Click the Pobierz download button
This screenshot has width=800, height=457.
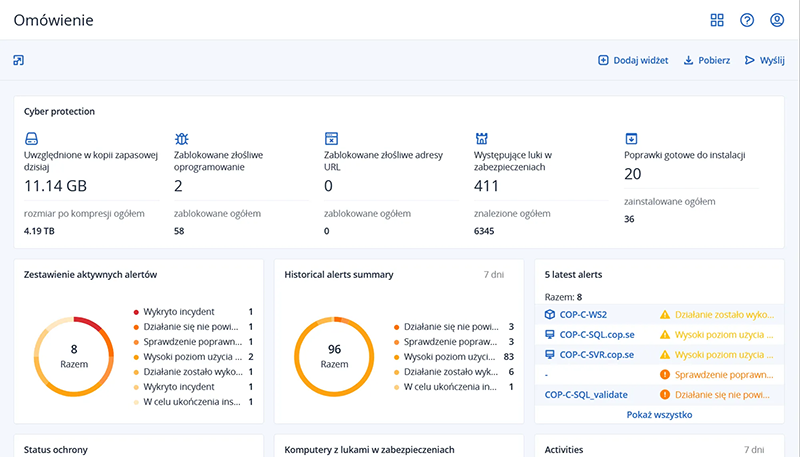coord(707,60)
